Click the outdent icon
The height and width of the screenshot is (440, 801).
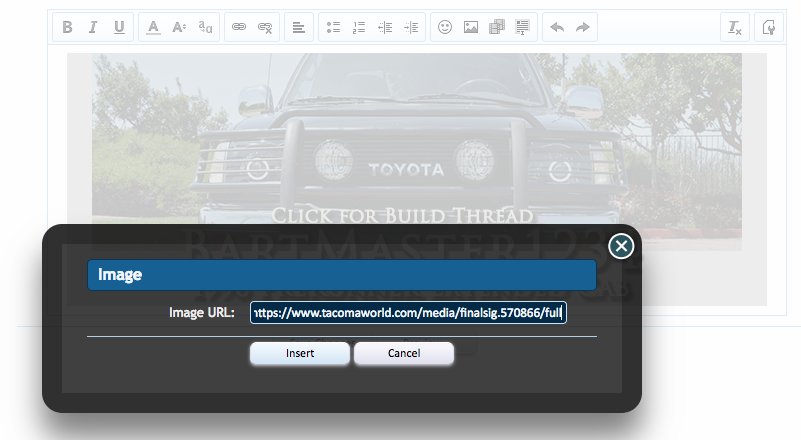point(385,27)
